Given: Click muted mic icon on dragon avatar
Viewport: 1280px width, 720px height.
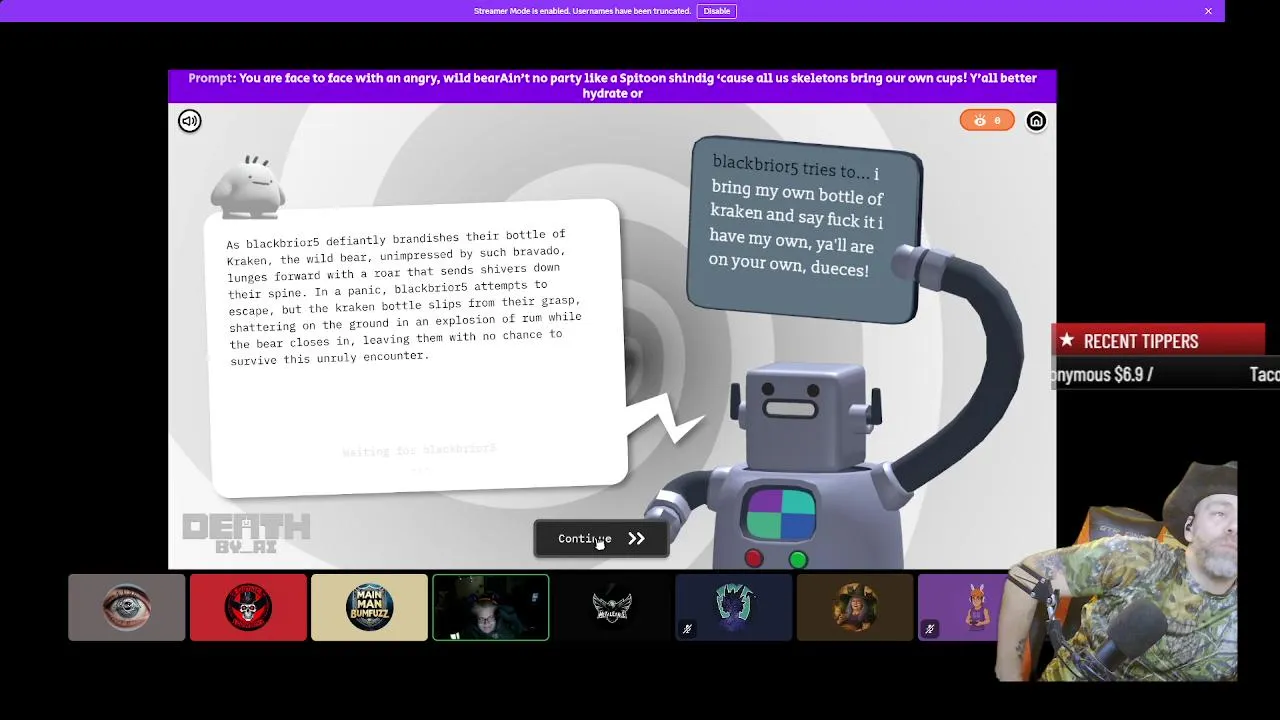Looking at the screenshot, I should [x=687, y=629].
